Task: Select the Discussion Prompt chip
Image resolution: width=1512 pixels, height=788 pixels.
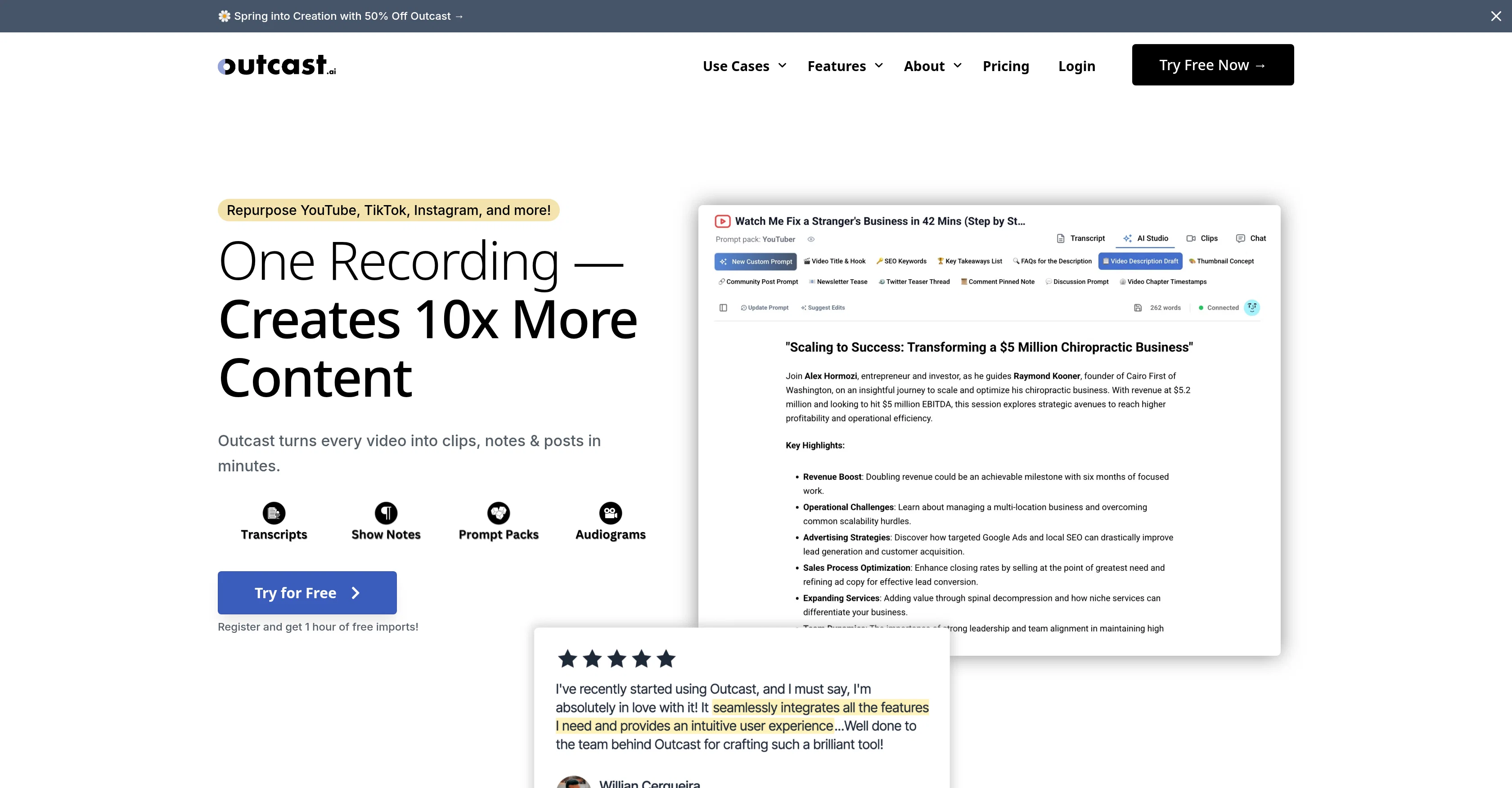Action: tap(1077, 282)
